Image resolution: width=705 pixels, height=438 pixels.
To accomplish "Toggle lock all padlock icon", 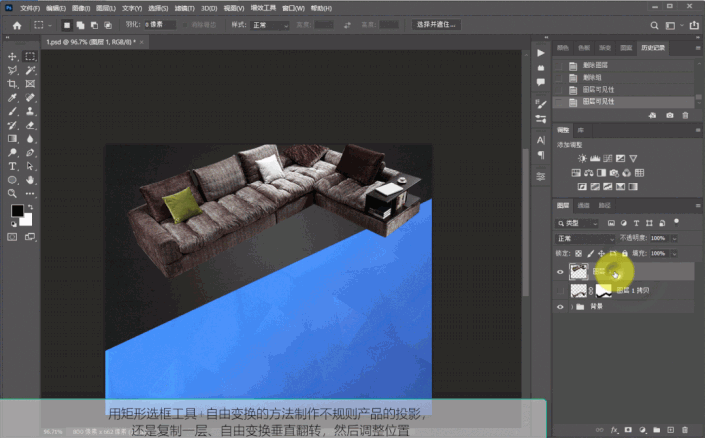I will pos(625,254).
